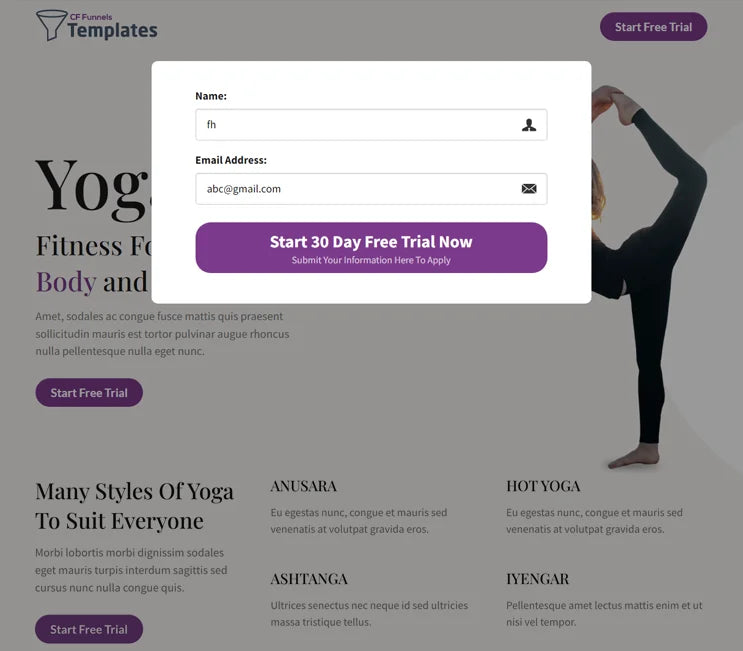Click Start Free Trial under Many Styles
The width and height of the screenshot is (743, 651).
click(89, 629)
